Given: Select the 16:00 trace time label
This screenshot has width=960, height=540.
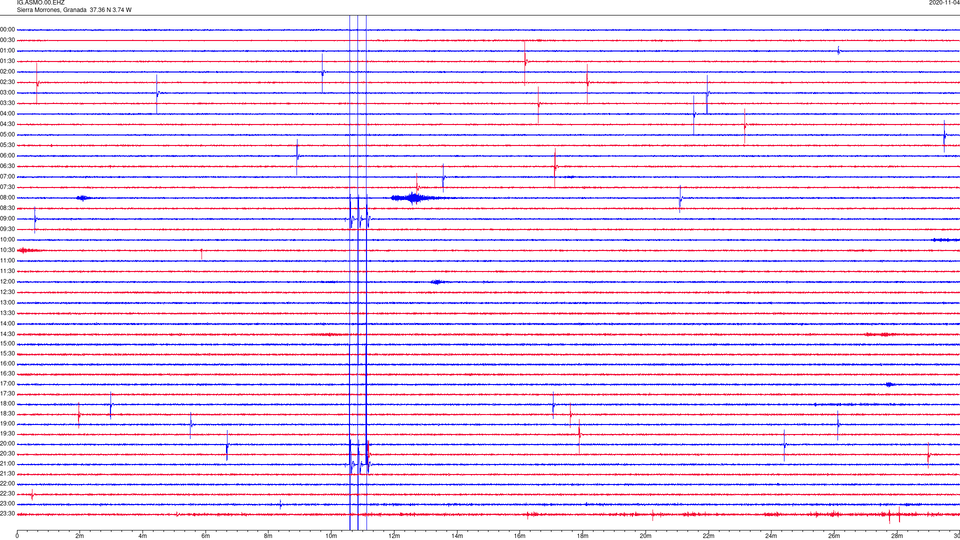Looking at the screenshot, I should pyautogui.click(x=7, y=364).
